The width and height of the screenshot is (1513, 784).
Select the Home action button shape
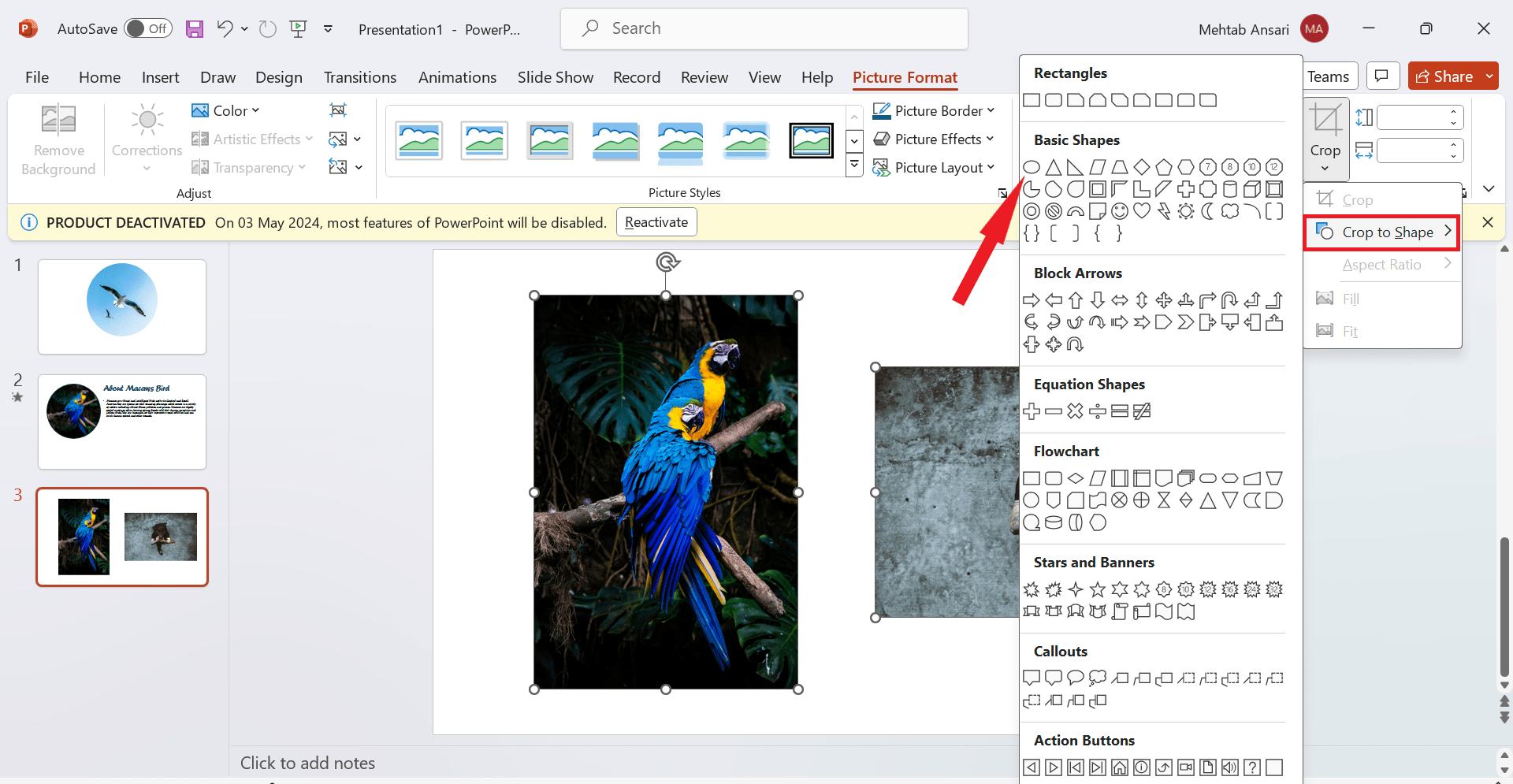[1119, 767]
